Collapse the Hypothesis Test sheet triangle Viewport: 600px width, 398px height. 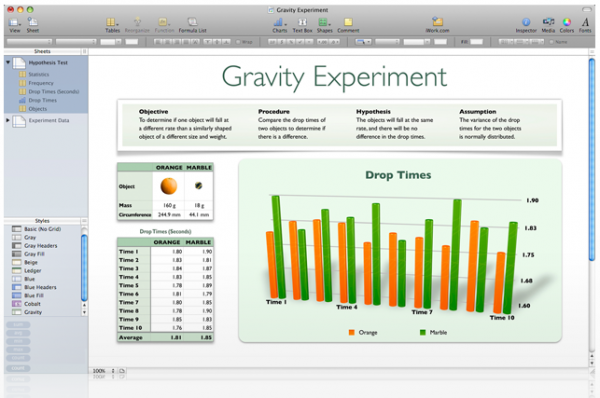click(8, 62)
